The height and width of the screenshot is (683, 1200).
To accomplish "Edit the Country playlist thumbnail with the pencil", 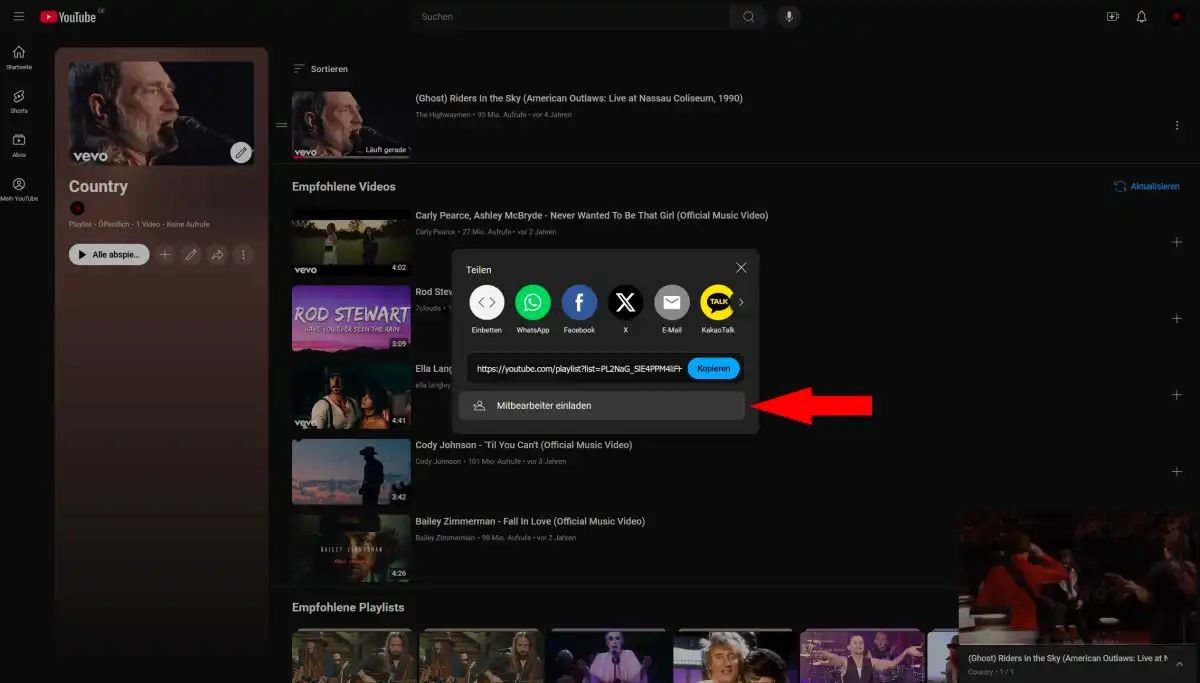I will coord(240,152).
